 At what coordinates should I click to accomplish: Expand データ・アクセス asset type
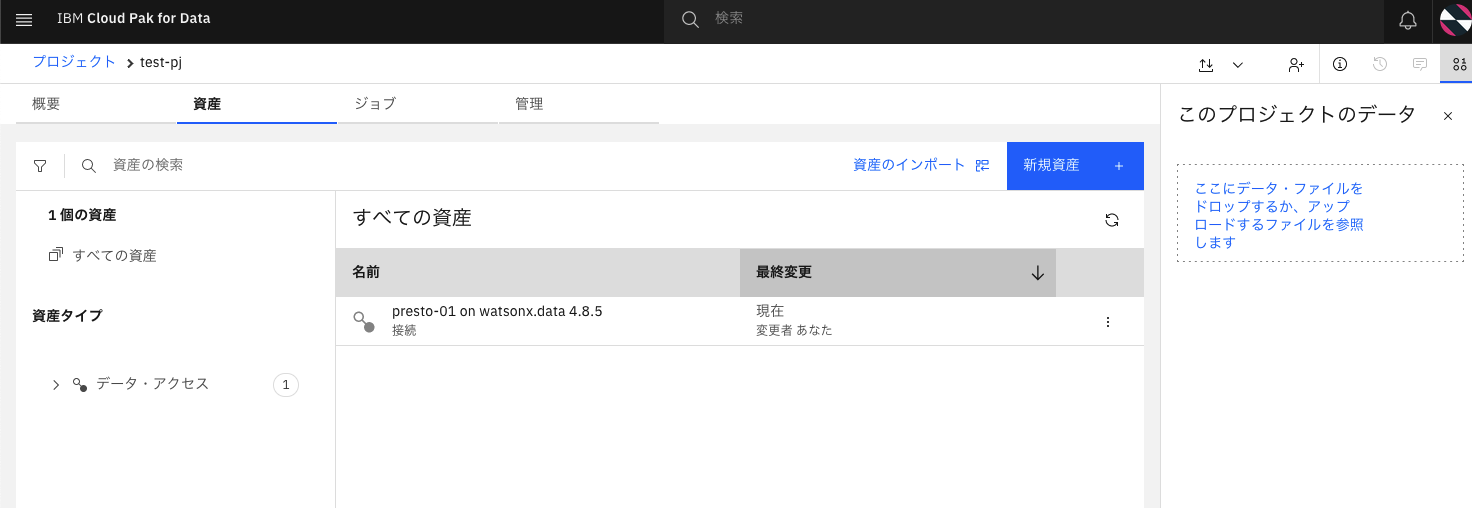point(56,384)
